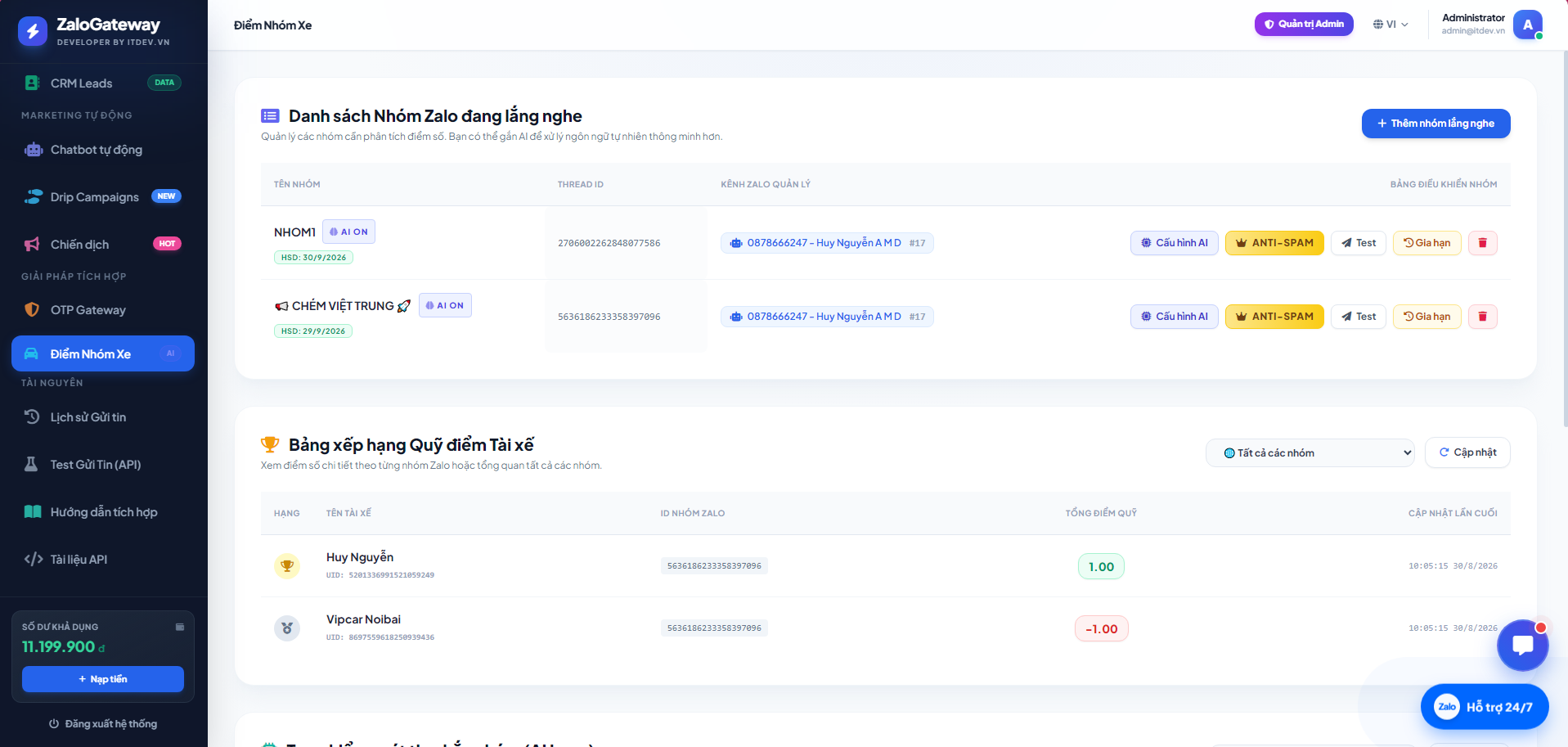Screen dimensions: 1568x747
Task: Click the wallet icon beside Số dư khả dụng
Action: 180,627
